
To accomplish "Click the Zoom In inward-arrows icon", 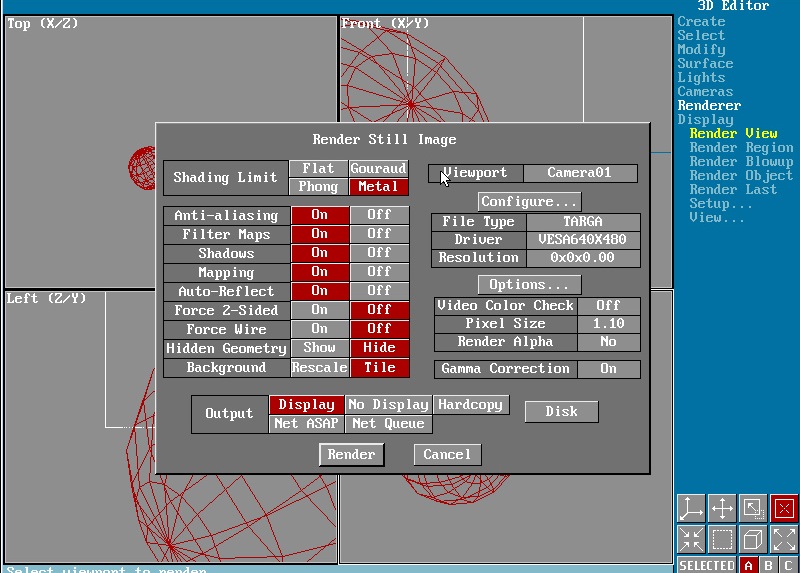I will tap(691, 539).
